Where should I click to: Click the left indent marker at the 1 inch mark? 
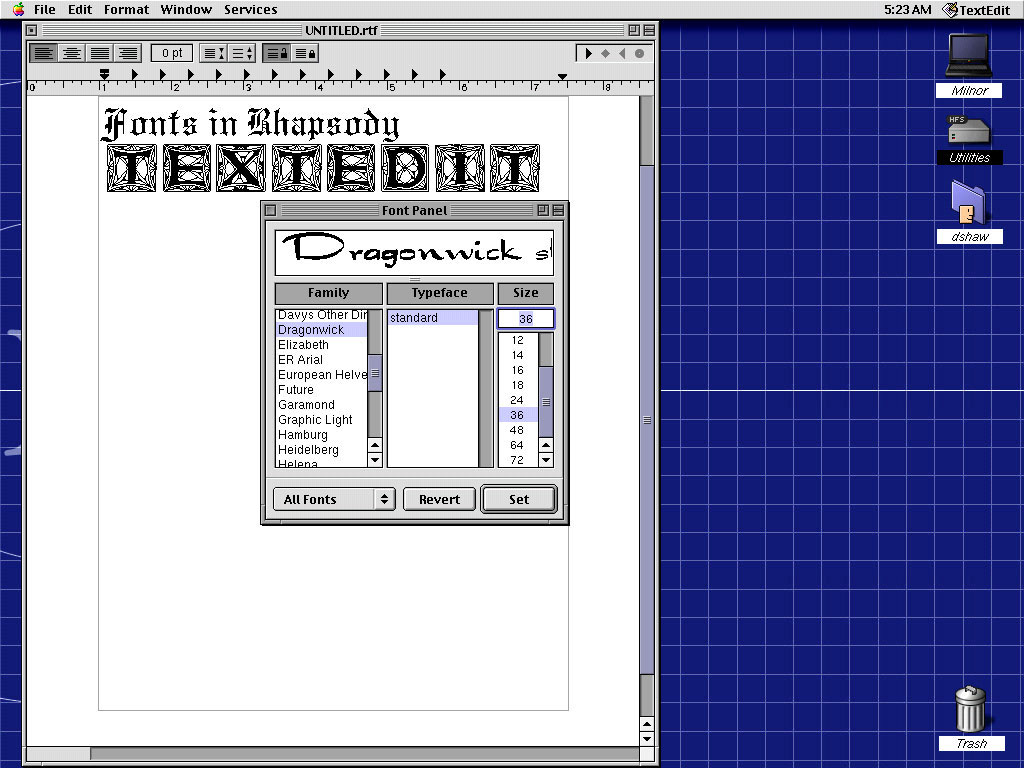[104, 74]
